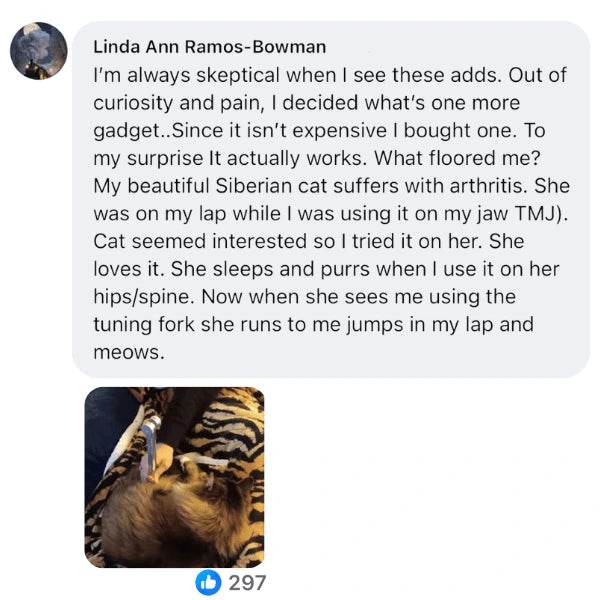Open Linda Ann Ramos-Bowman's profile picture

tap(39, 51)
